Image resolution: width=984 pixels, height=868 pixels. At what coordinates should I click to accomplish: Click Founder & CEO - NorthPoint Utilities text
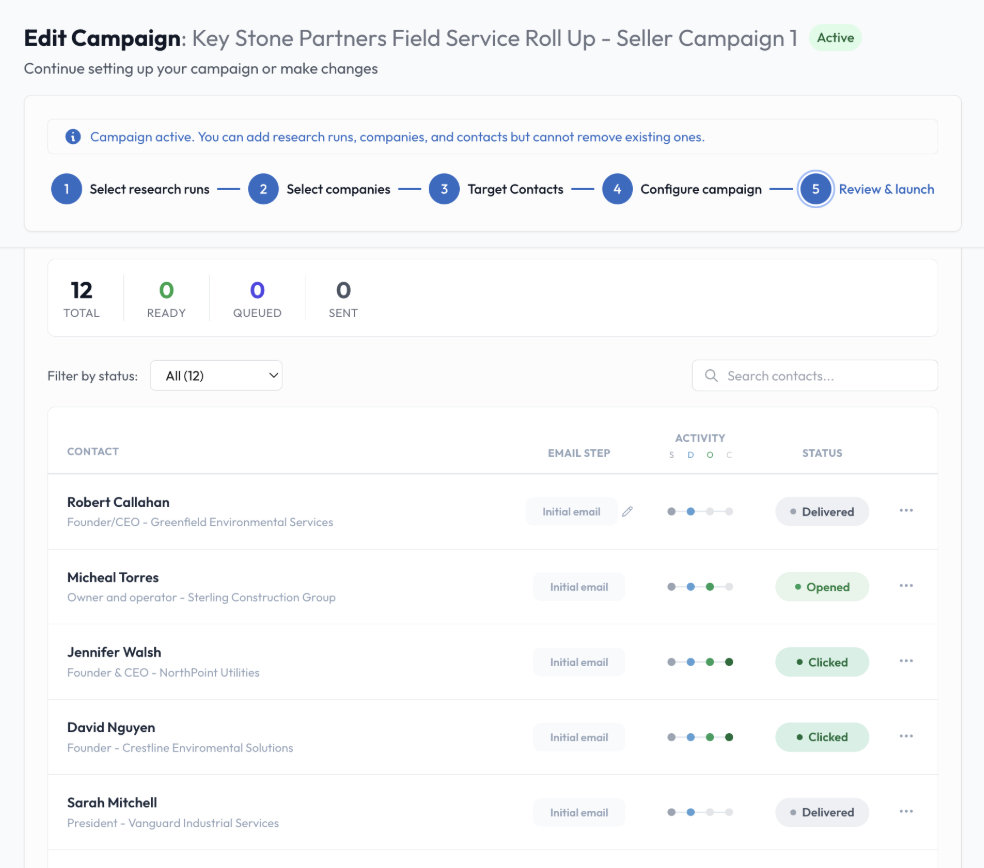pyautogui.click(x=163, y=673)
